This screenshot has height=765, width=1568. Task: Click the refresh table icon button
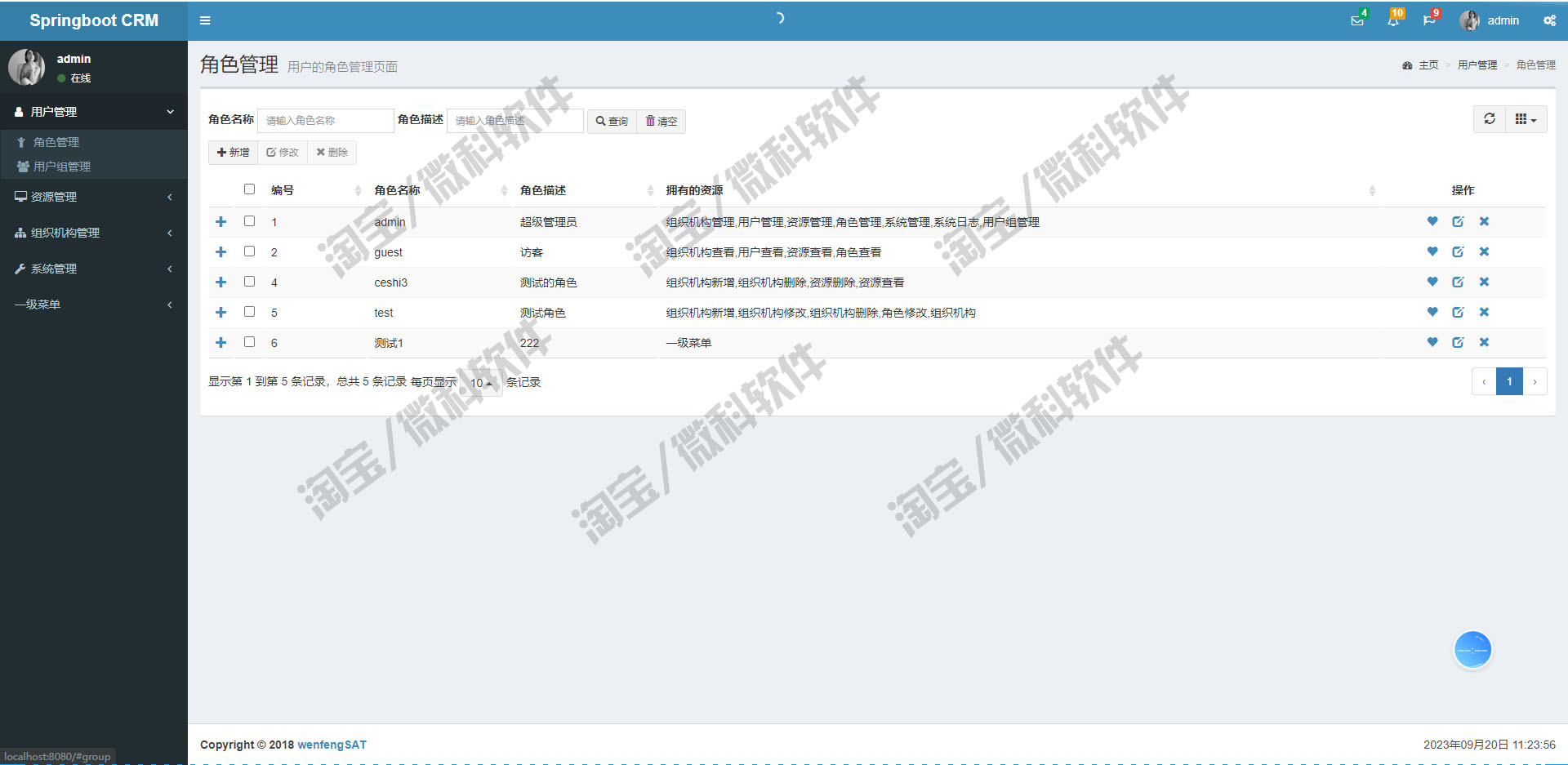1490,119
